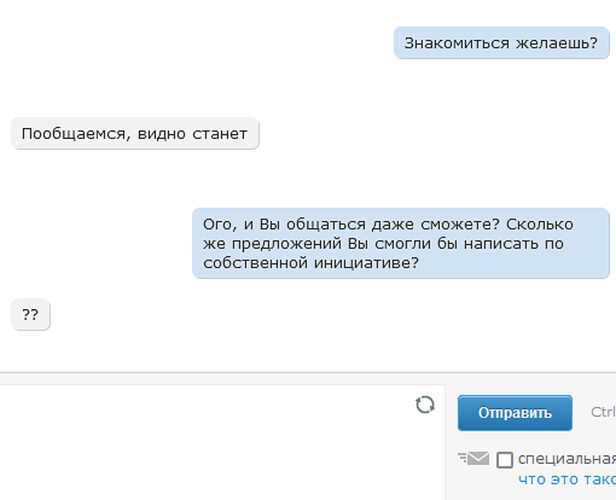The image size is (616, 500).
Task: Click the word "Знакомиться" in the top message
Action: pos(446,44)
